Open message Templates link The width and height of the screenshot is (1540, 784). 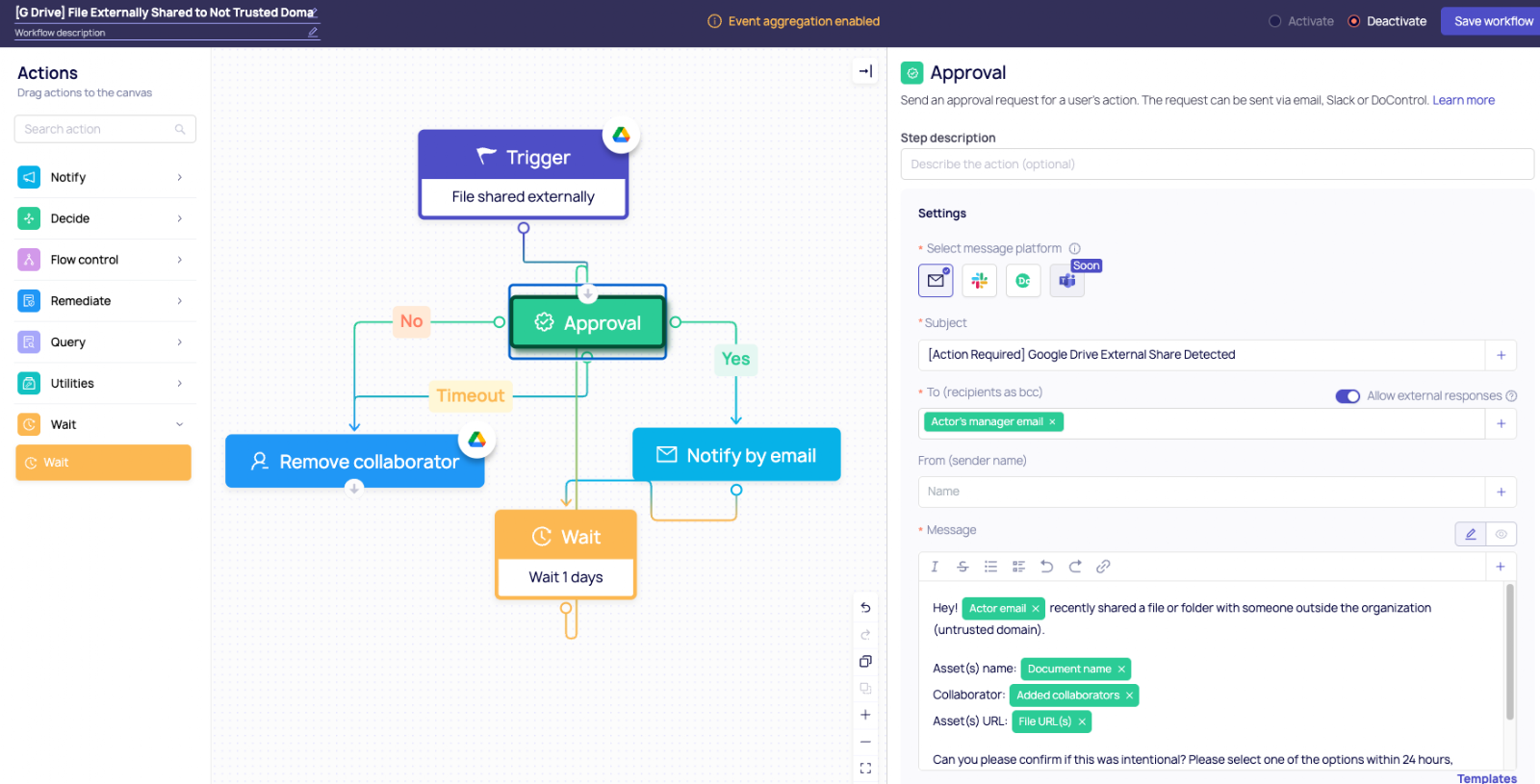pos(1486,778)
